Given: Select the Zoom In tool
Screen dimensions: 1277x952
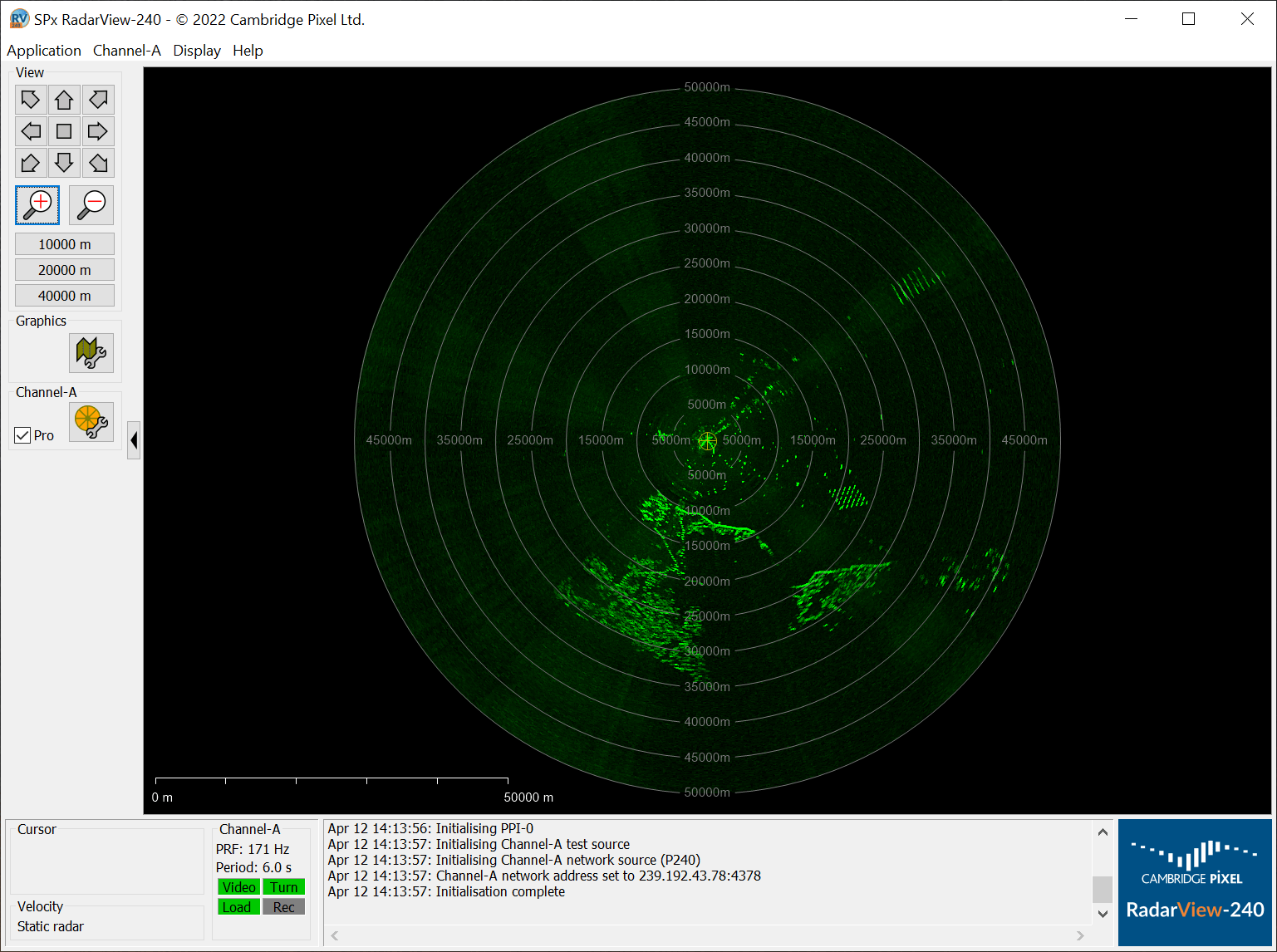Looking at the screenshot, I should [x=37, y=205].
